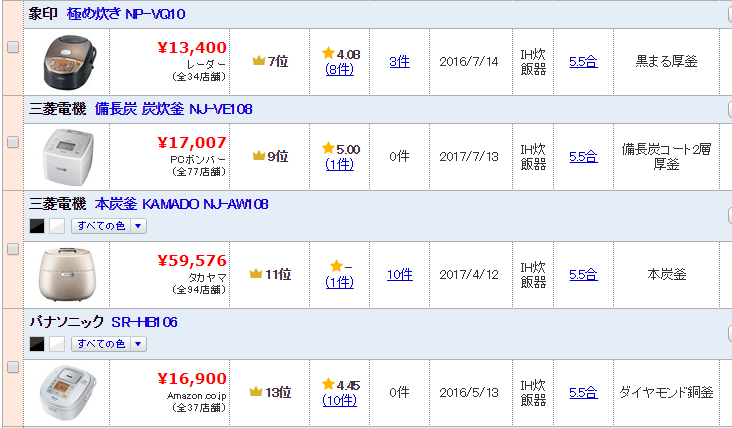
Task: Click the star rating icon for 4.08
Action: (x=329, y=53)
